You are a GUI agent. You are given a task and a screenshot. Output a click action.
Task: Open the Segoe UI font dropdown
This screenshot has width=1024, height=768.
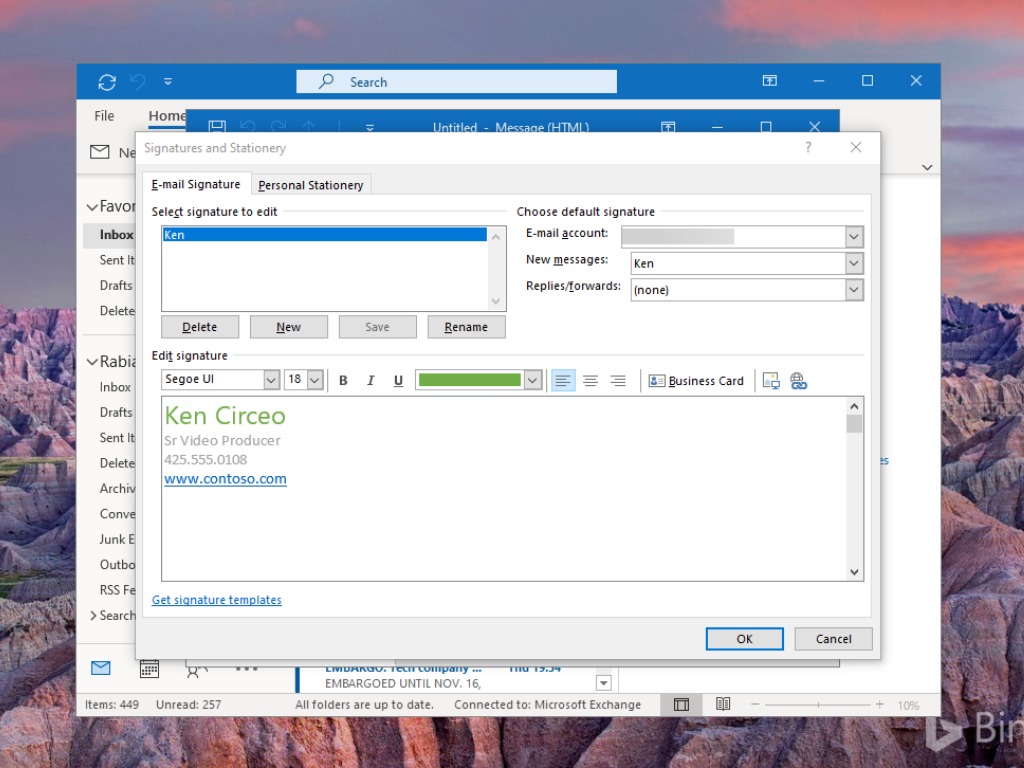(x=271, y=380)
